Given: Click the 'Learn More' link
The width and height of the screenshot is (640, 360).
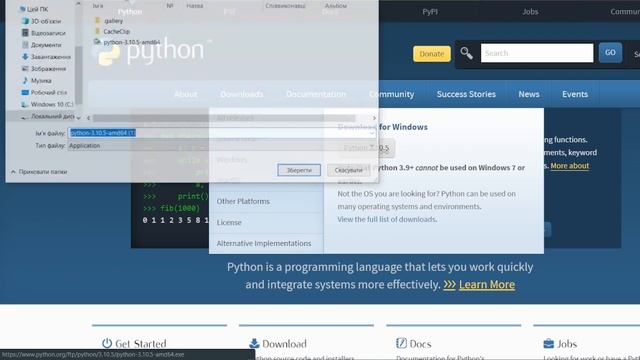Looking at the screenshot, I should point(487,284).
